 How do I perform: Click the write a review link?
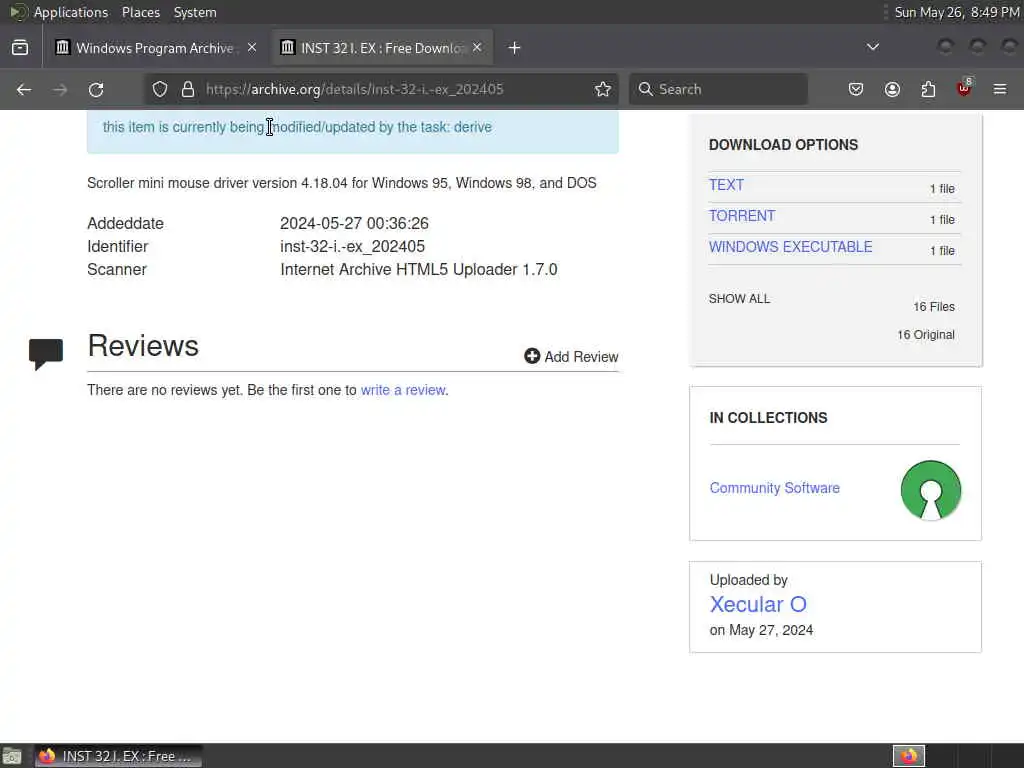[403, 390]
